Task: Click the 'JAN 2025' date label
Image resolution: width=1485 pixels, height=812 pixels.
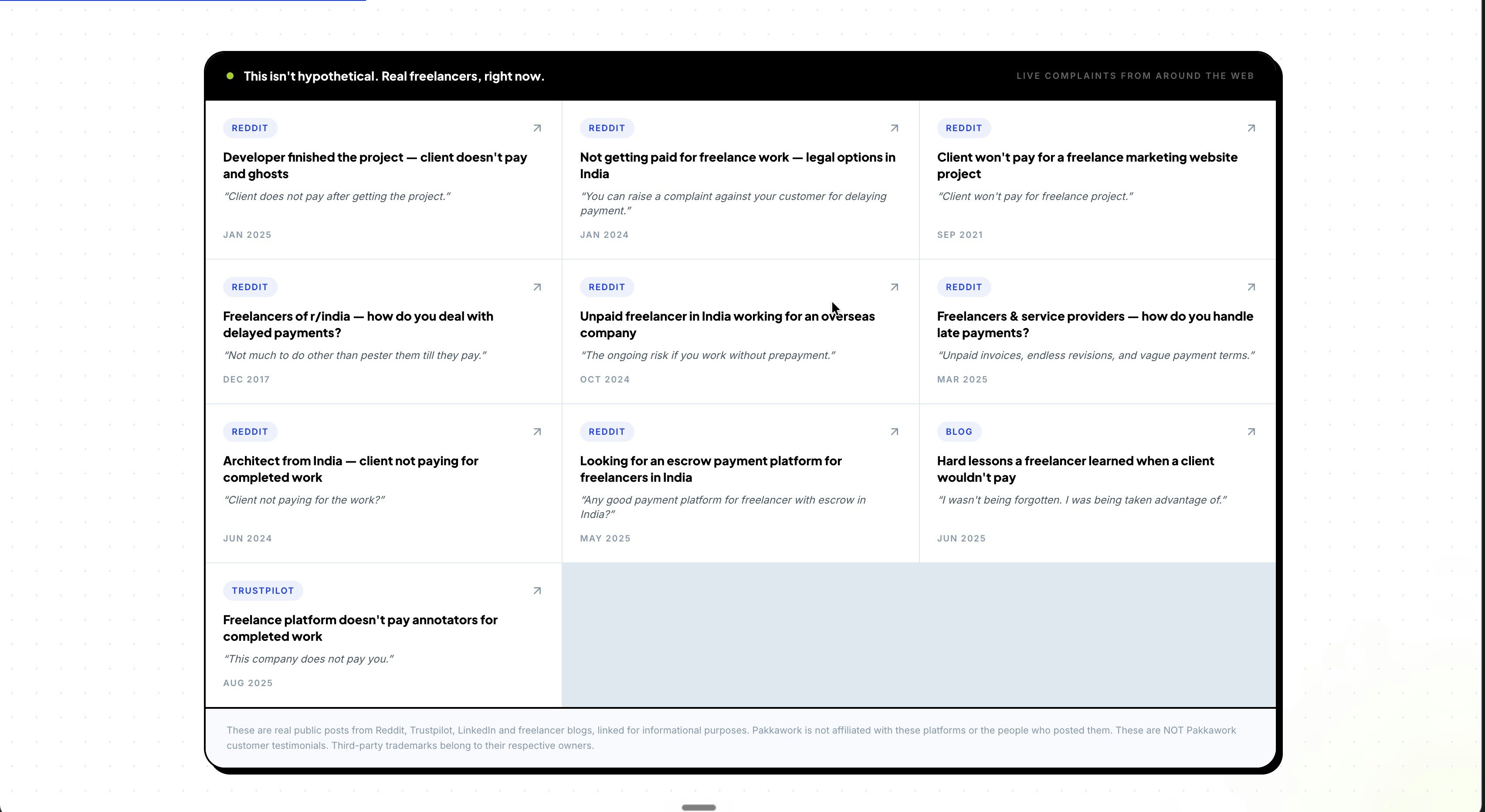Action: pyautogui.click(x=247, y=235)
